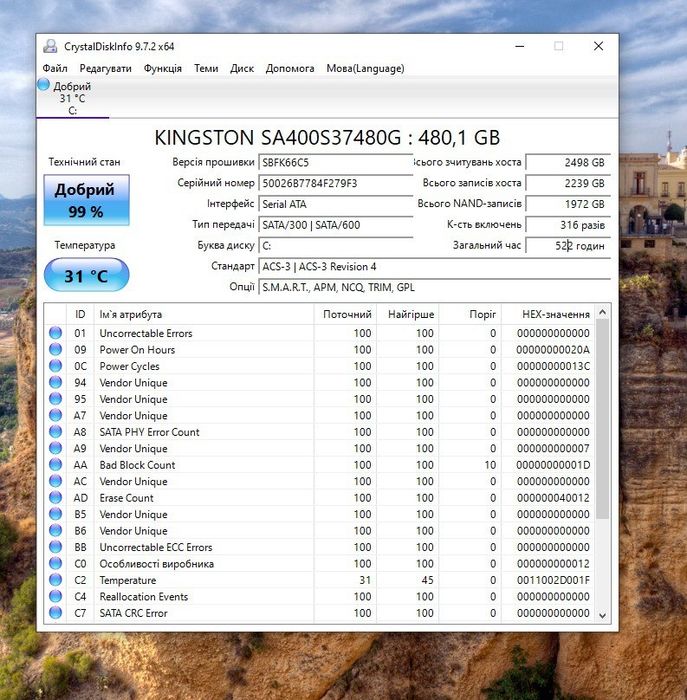Open the Допомога menu

coord(290,68)
